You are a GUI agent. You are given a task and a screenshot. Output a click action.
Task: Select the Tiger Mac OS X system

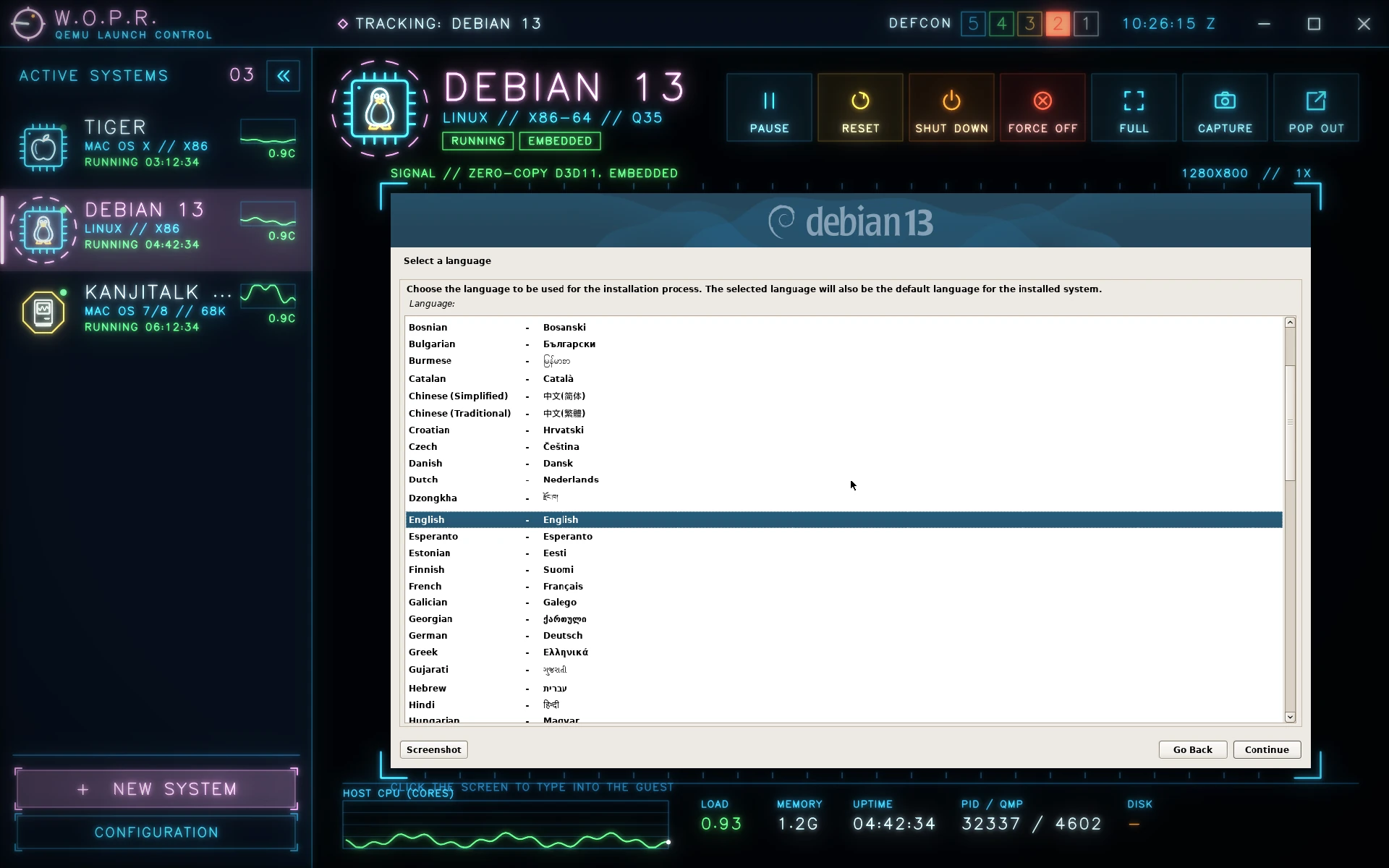[156, 147]
